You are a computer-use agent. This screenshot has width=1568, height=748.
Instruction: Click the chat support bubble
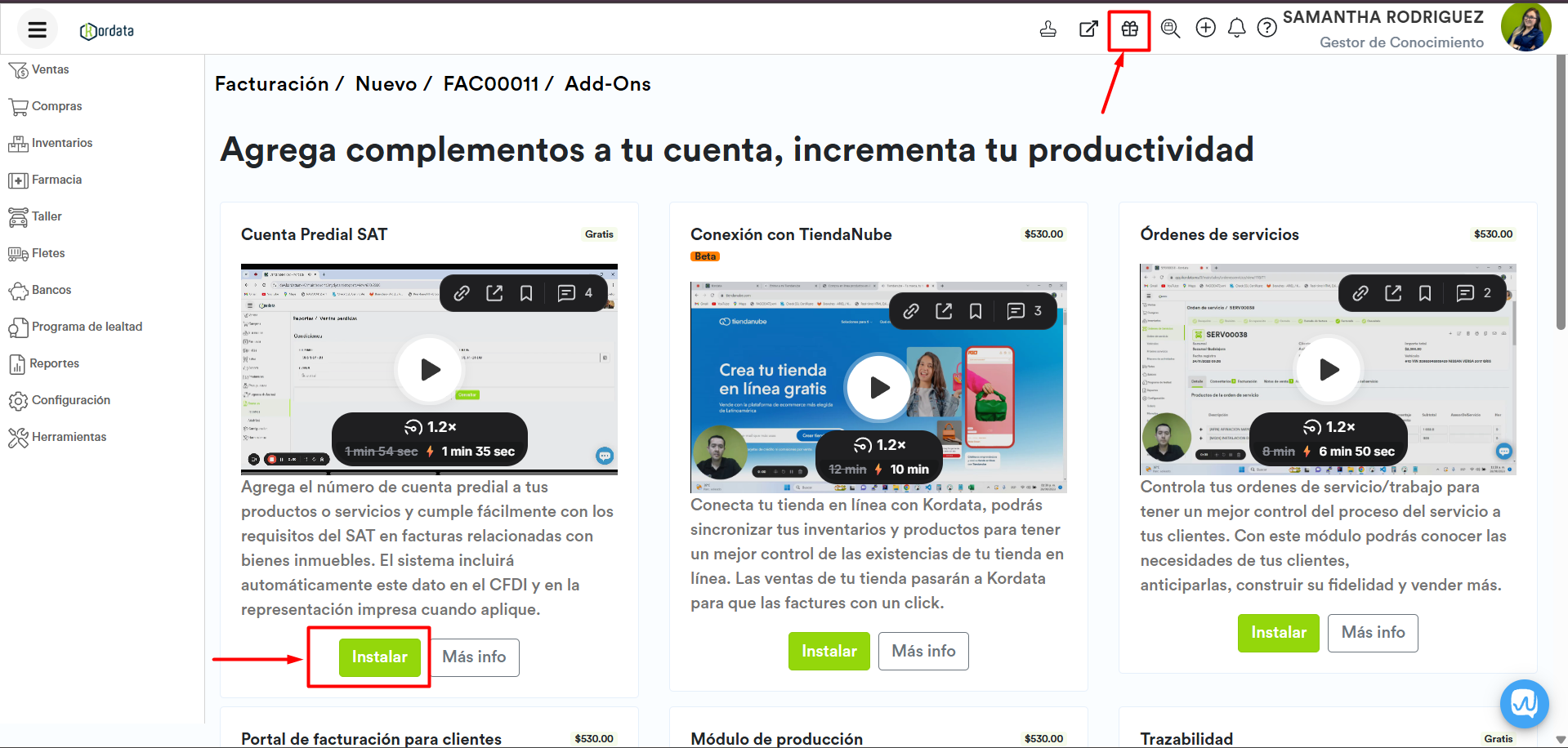point(1524,703)
